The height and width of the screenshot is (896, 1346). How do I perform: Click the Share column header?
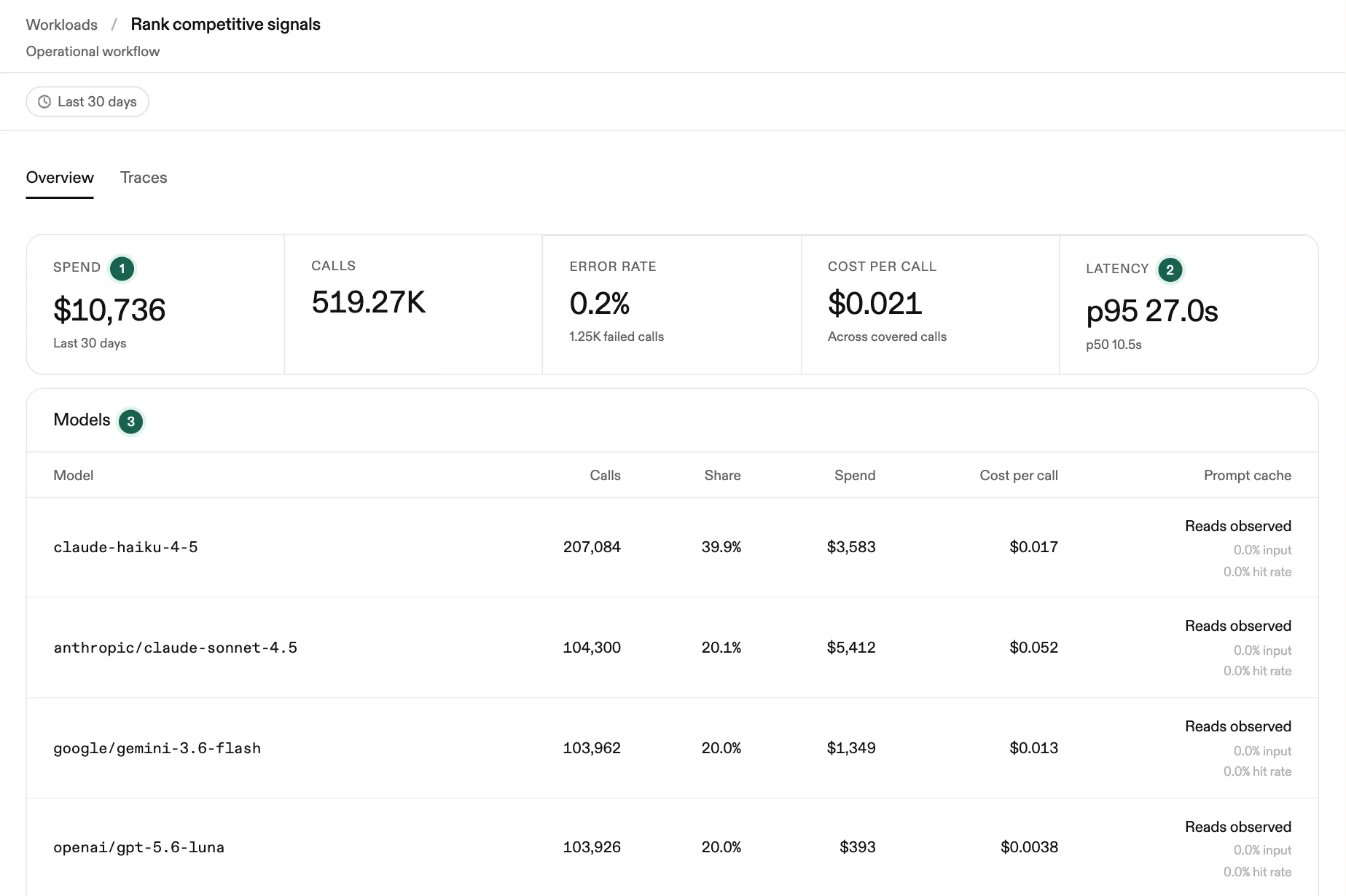(723, 476)
